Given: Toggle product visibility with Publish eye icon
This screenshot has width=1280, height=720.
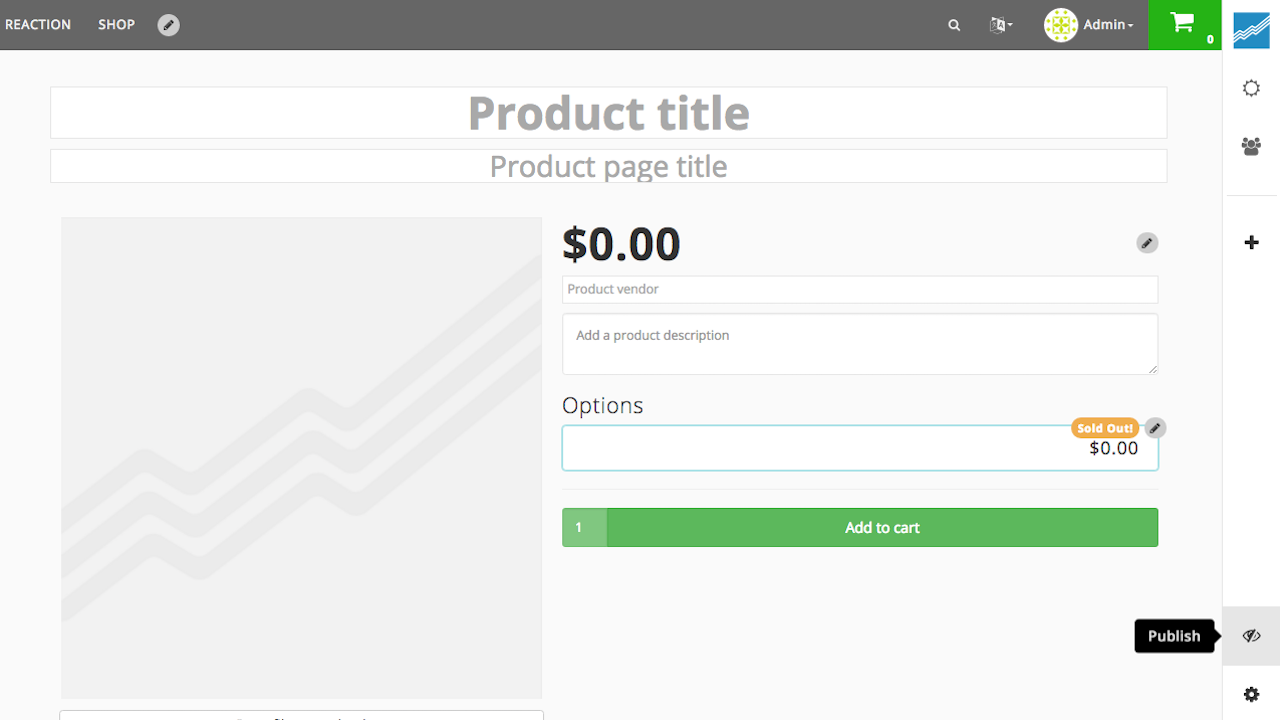Looking at the screenshot, I should tap(1251, 636).
